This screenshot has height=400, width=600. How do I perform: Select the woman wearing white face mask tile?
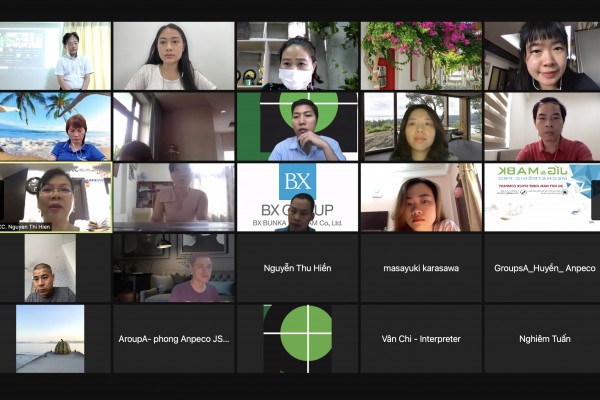pos(297,56)
